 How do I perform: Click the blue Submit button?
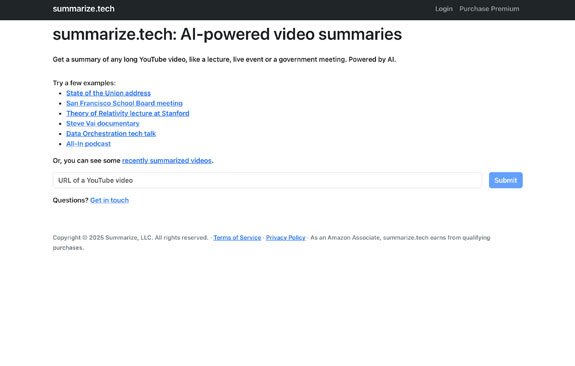pyautogui.click(x=505, y=180)
